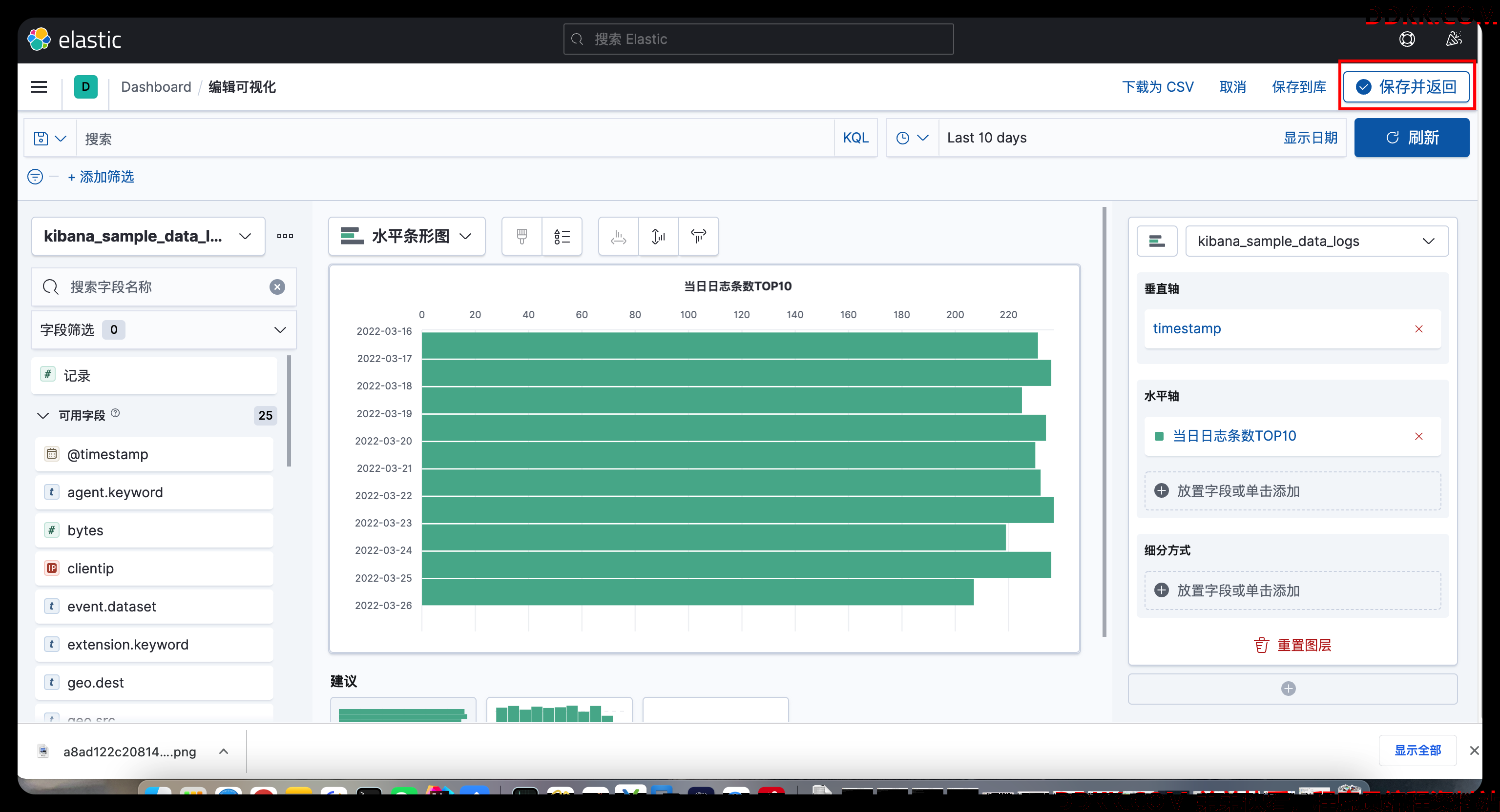1500x812 pixels.
Task: Click the 记录 records field
Action: coord(155,375)
